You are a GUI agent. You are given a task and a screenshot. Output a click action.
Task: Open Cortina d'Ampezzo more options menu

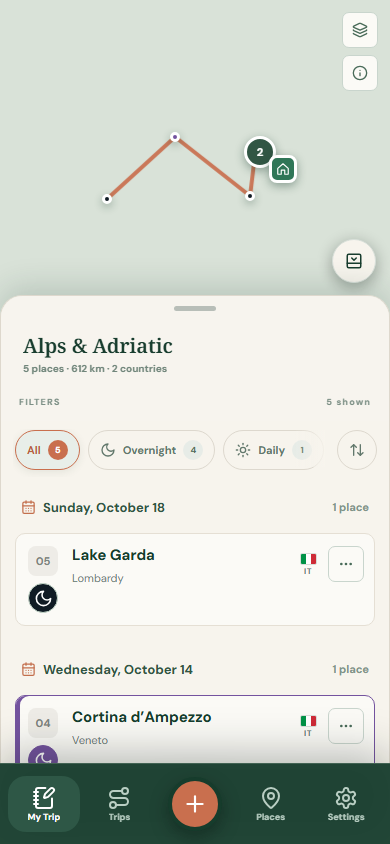tap(346, 726)
